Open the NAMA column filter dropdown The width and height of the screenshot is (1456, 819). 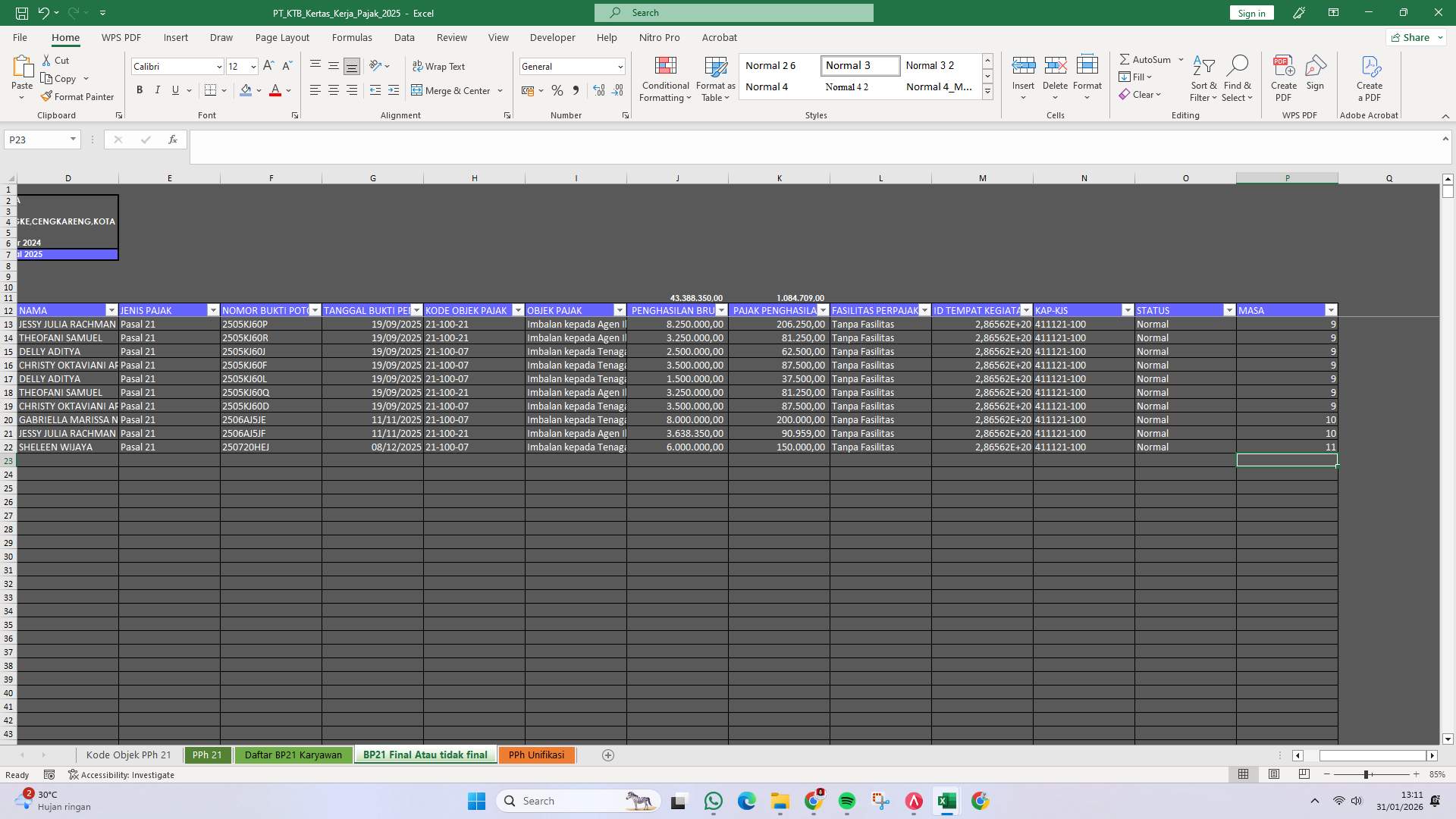pos(111,310)
